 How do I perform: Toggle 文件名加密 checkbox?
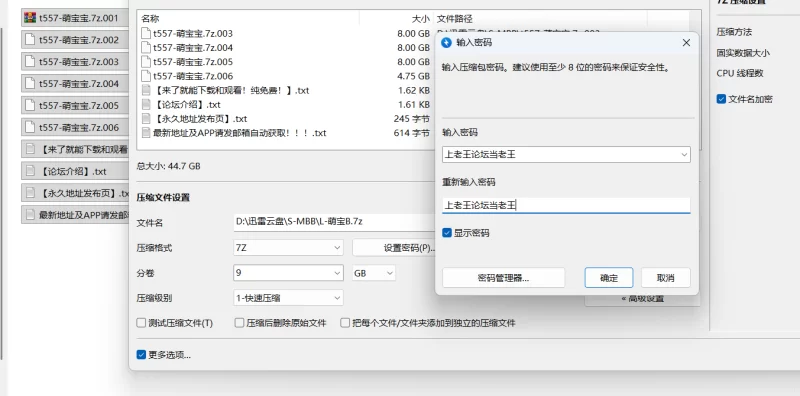tap(721, 99)
